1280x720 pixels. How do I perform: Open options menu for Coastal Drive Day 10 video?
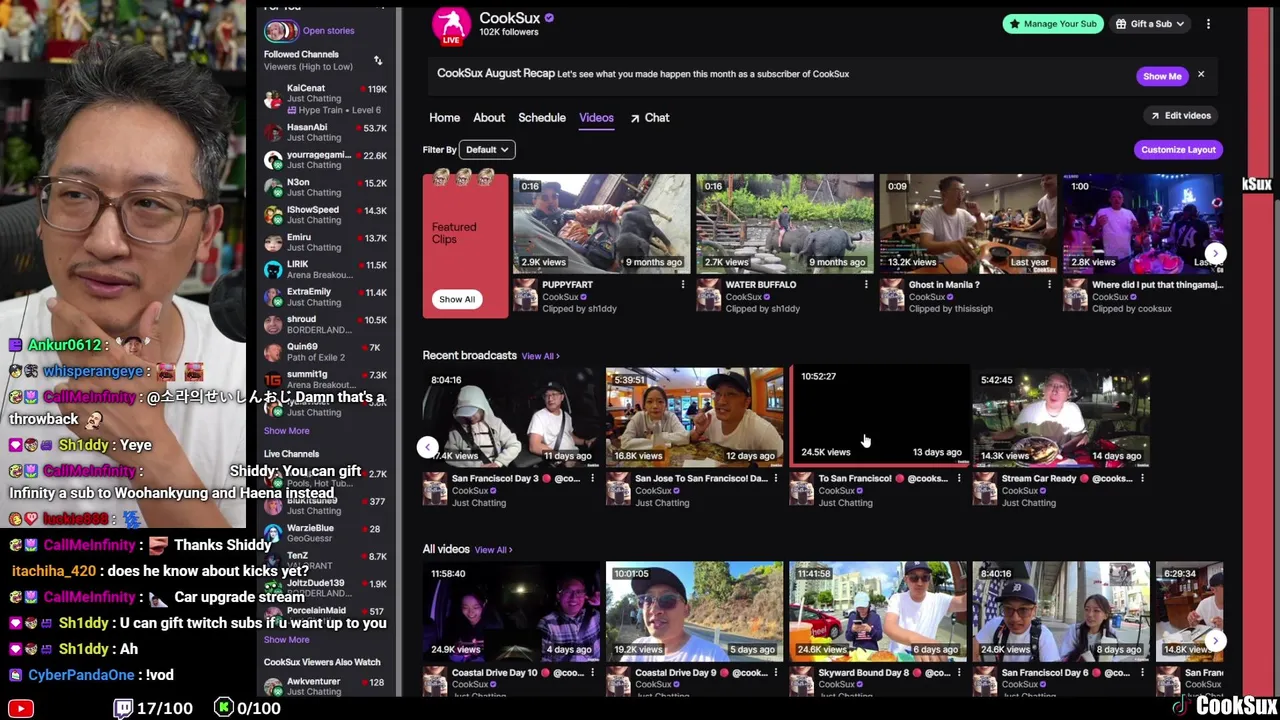tap(592, 673)
